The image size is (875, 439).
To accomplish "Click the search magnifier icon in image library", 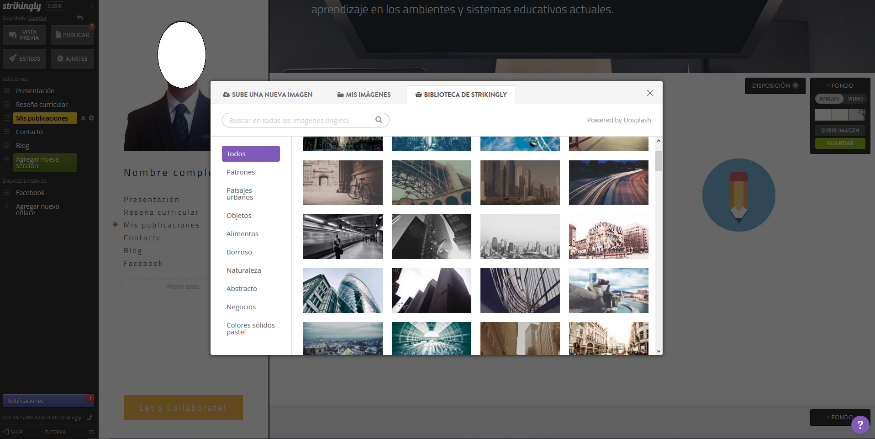I will click(380, 120).
